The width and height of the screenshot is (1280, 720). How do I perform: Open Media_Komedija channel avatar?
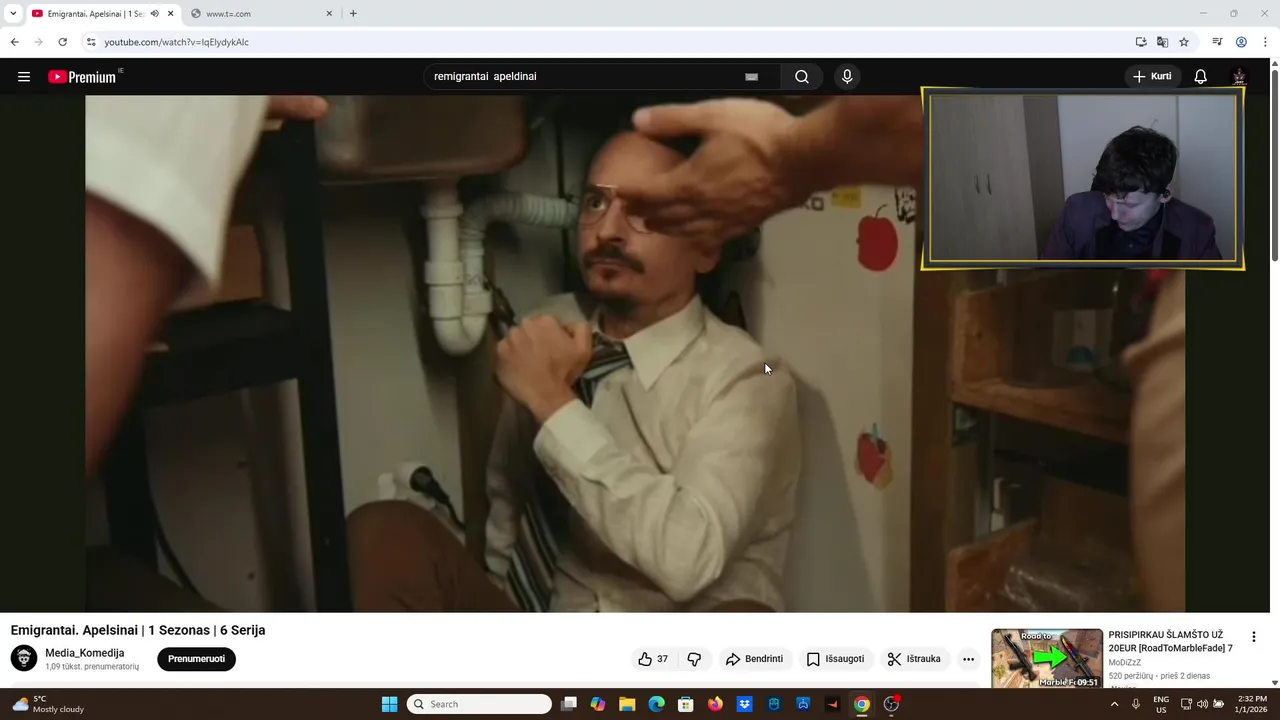pos(24,658)
